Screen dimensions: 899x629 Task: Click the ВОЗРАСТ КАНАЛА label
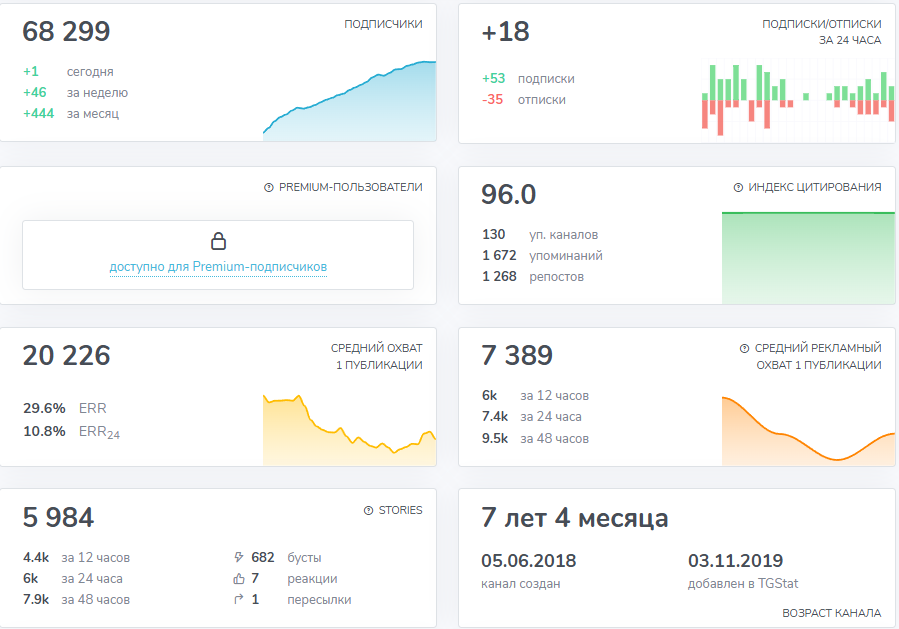(x=831, y=613)
